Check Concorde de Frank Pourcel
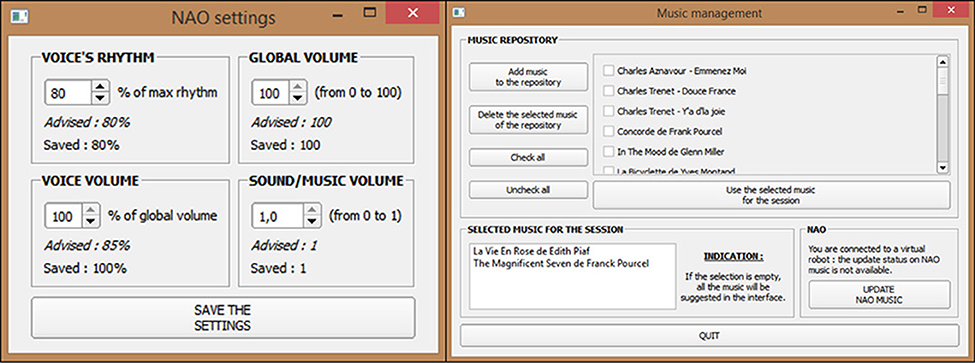 point(609,132)
